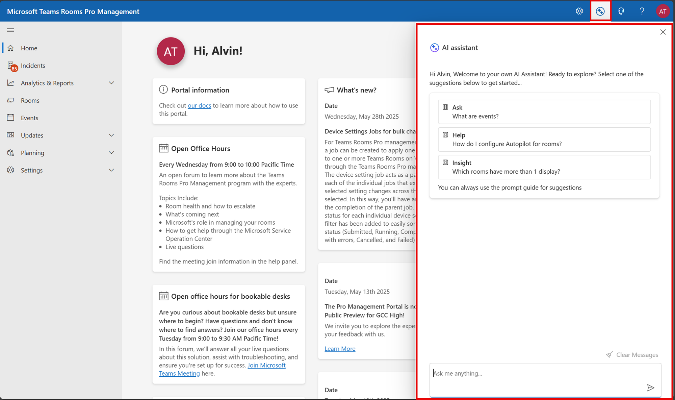
Task: Open the help question mark icon
Action: pos(642,12)
